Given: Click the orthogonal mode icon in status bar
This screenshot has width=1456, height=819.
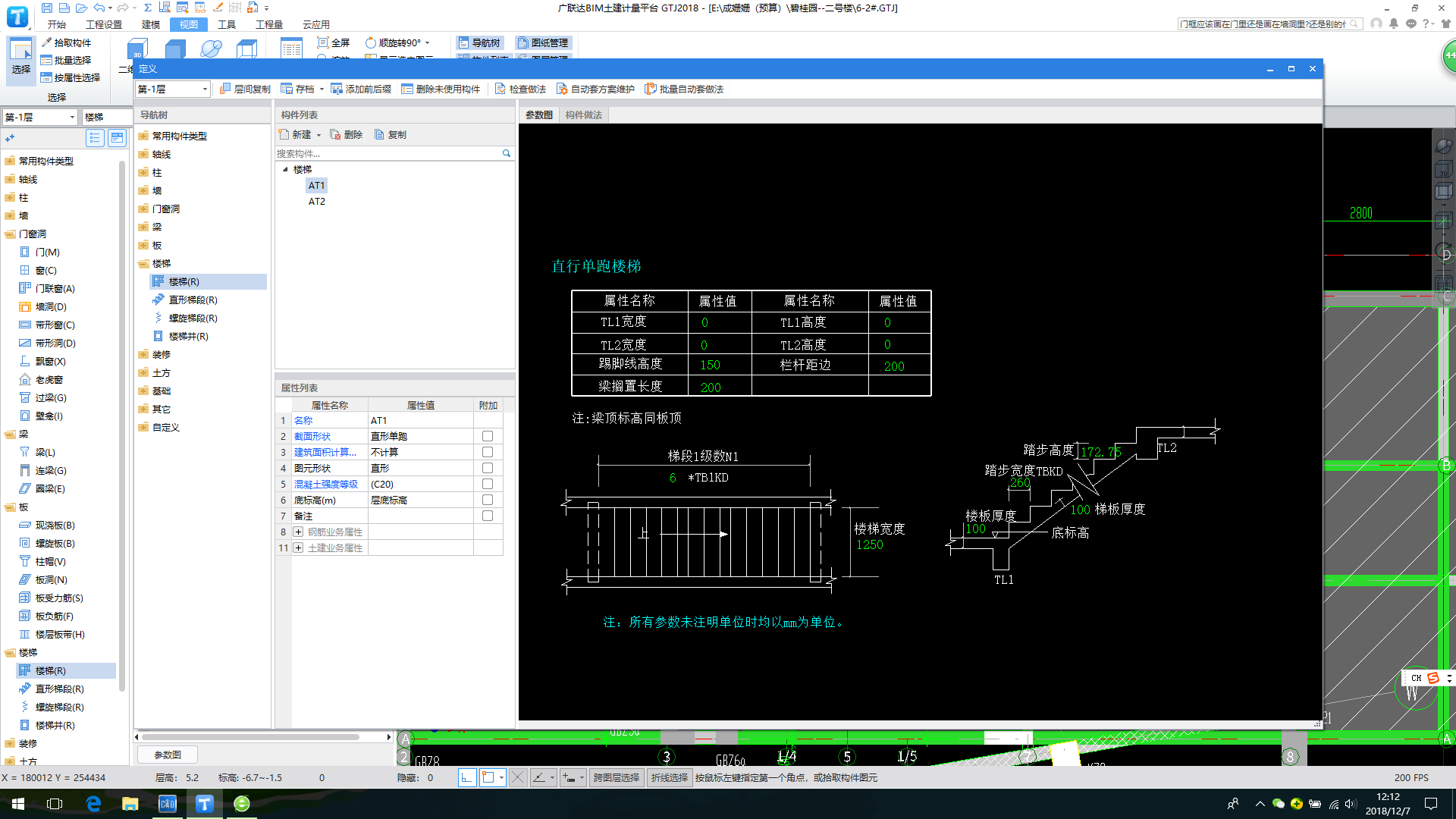Looking at the screenshot, I should coord(467,777).
